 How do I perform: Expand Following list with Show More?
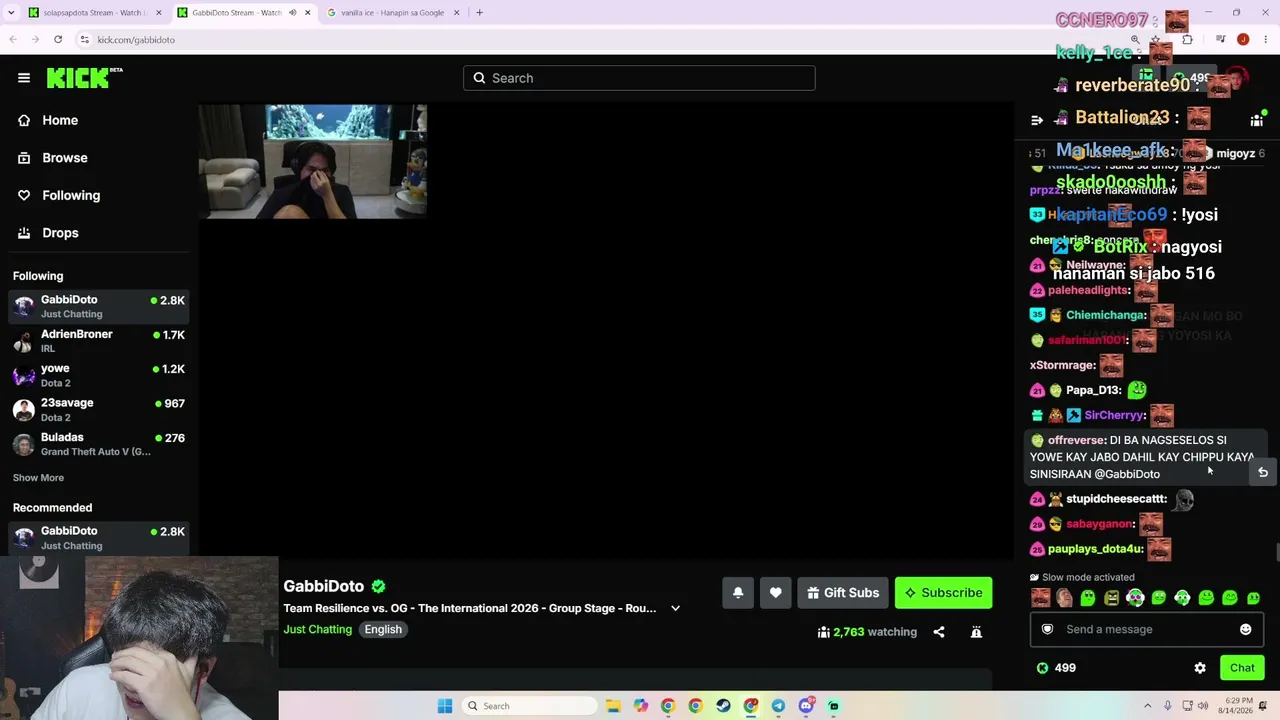click(38, 478)
